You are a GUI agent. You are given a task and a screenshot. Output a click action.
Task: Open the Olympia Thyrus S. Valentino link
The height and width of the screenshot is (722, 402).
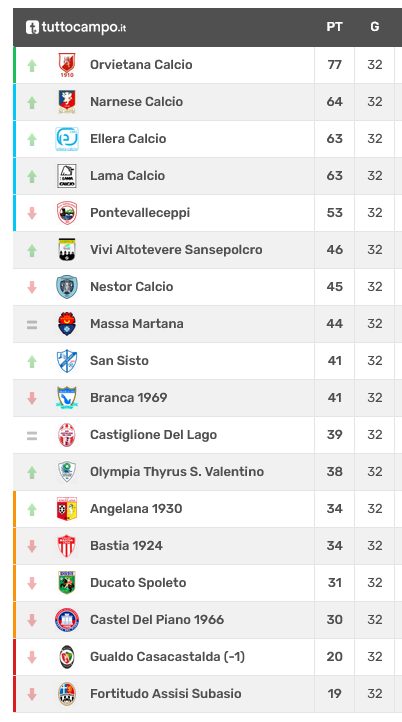(x=177, y=472)
